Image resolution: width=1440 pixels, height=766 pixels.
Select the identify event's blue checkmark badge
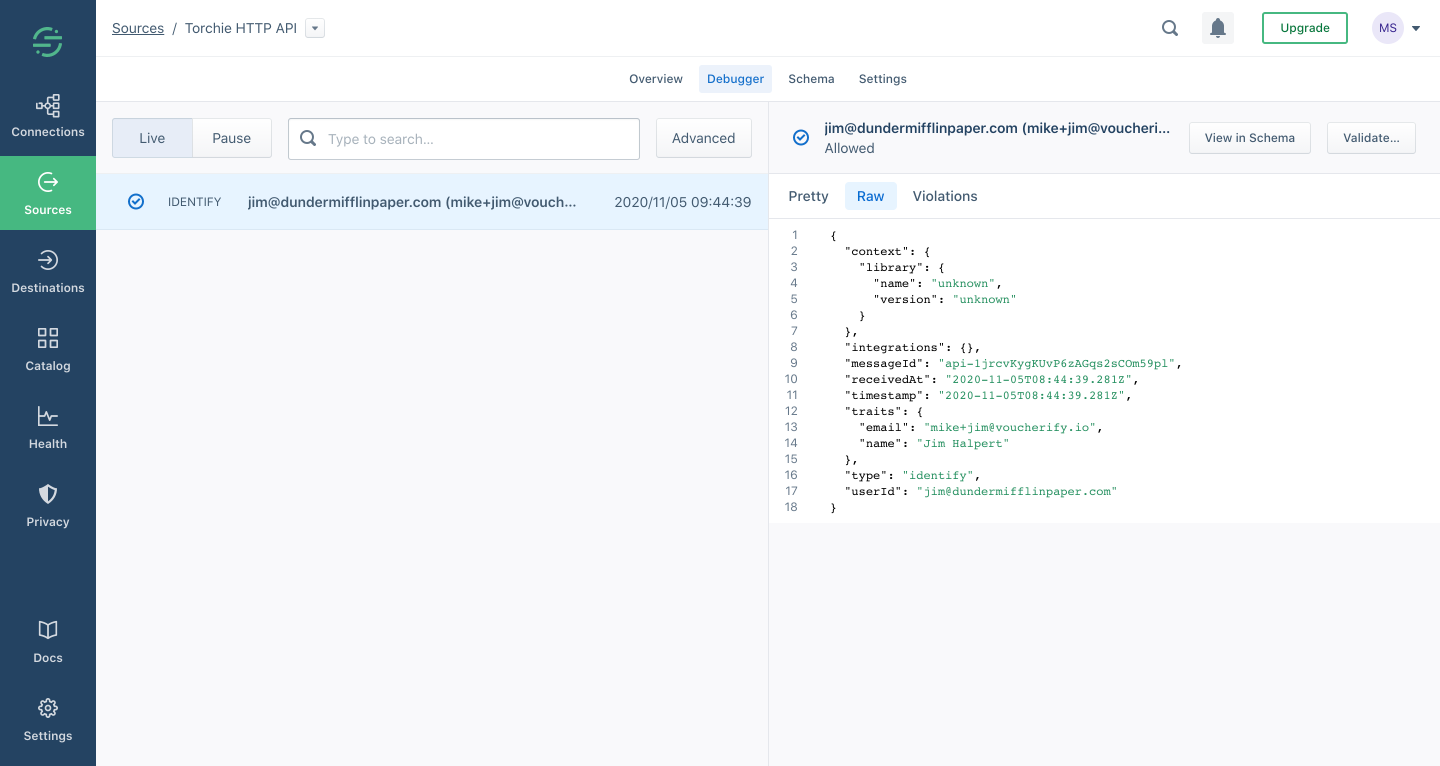[135, 201]
